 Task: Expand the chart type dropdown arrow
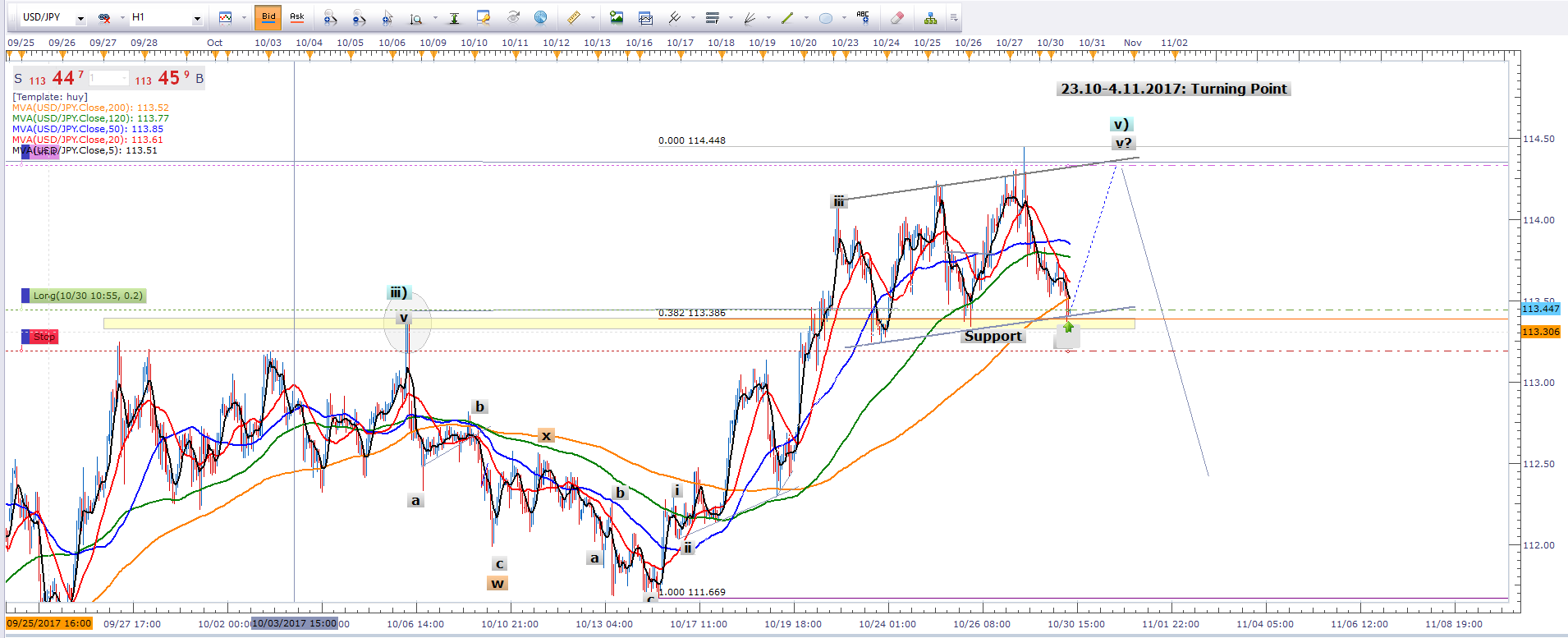click(243, 18)
